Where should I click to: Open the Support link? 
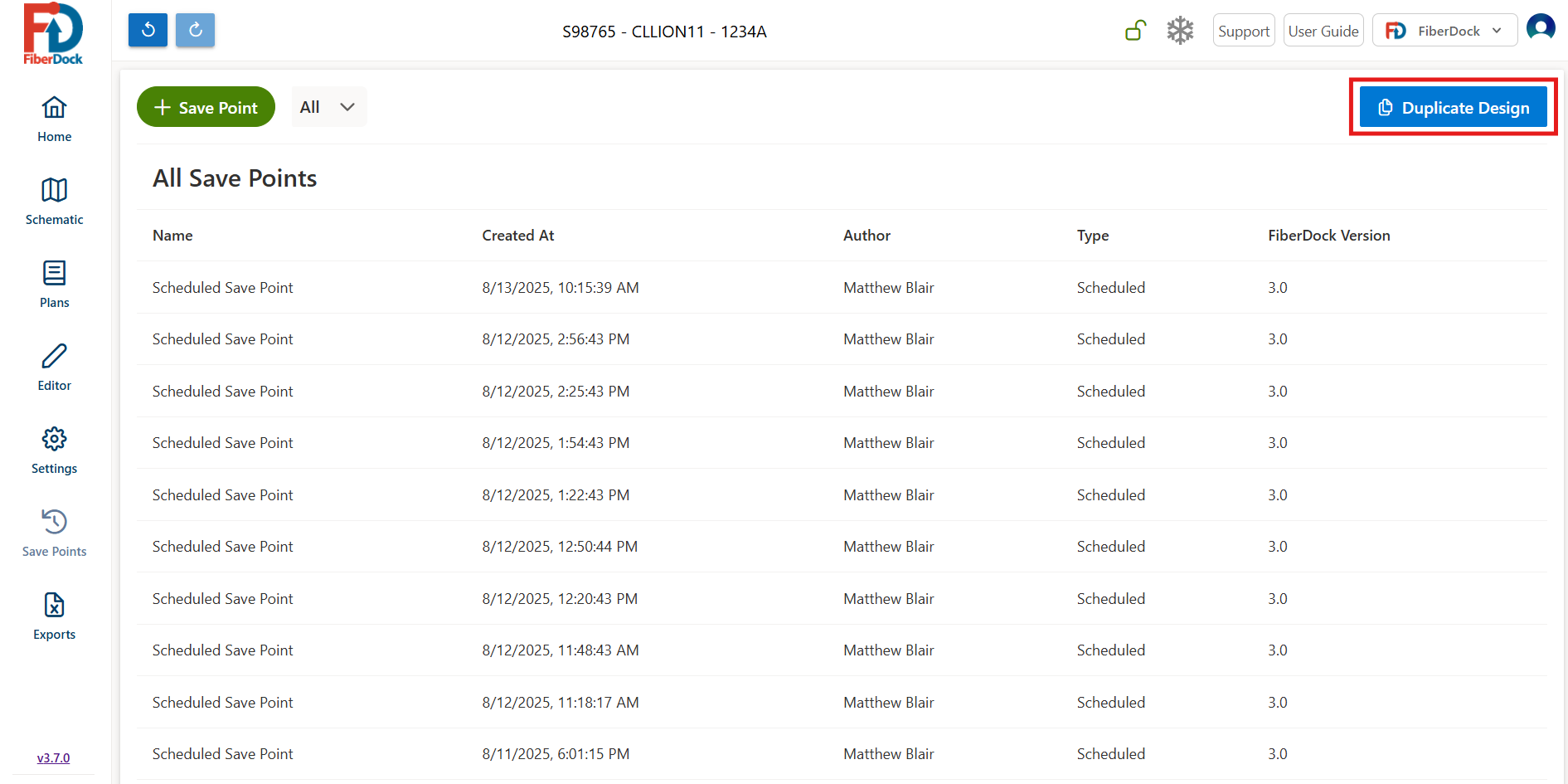(x=1243, y=31)
